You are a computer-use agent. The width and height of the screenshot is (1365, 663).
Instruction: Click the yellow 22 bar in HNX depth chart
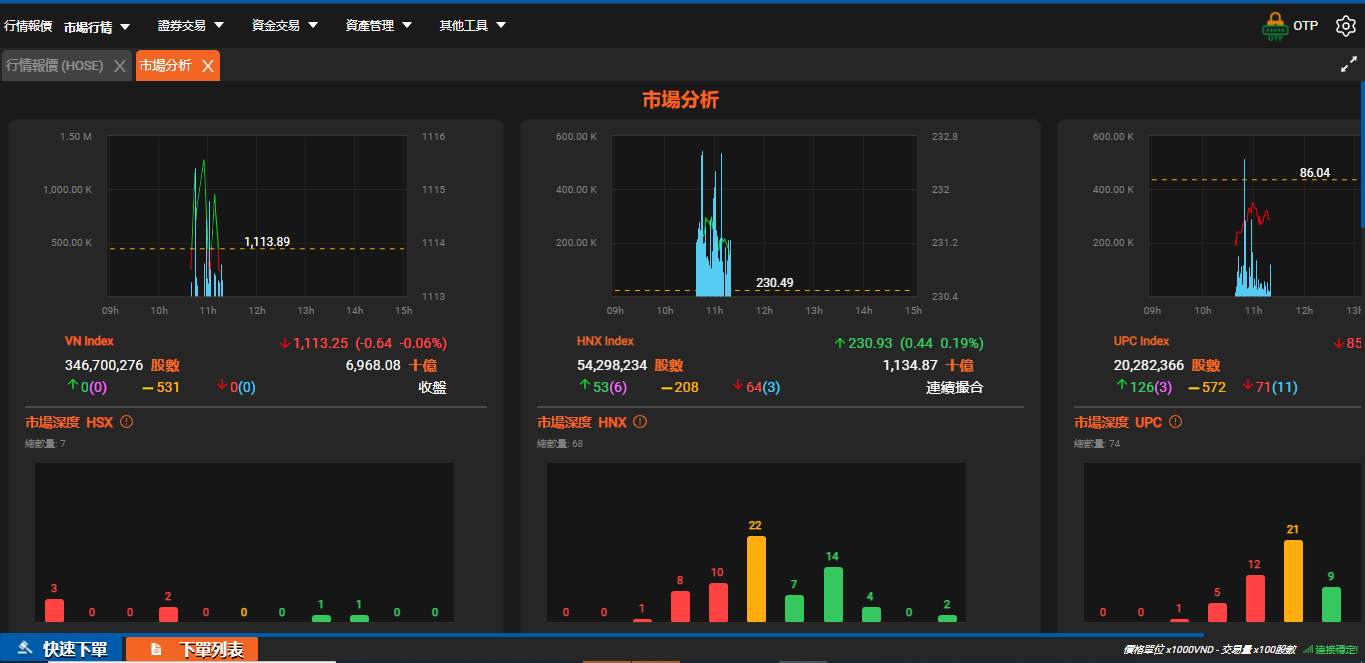[756, 578]
